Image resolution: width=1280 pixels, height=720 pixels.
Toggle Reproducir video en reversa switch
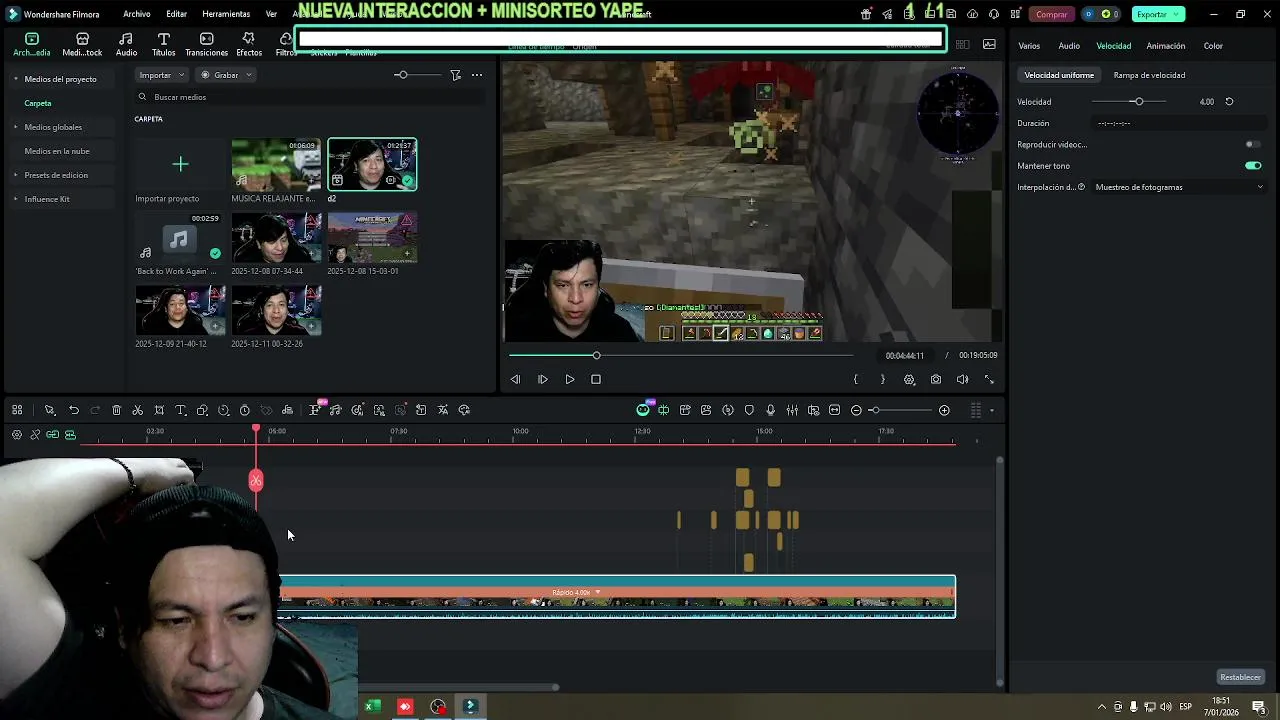[x=1253, y=145]
